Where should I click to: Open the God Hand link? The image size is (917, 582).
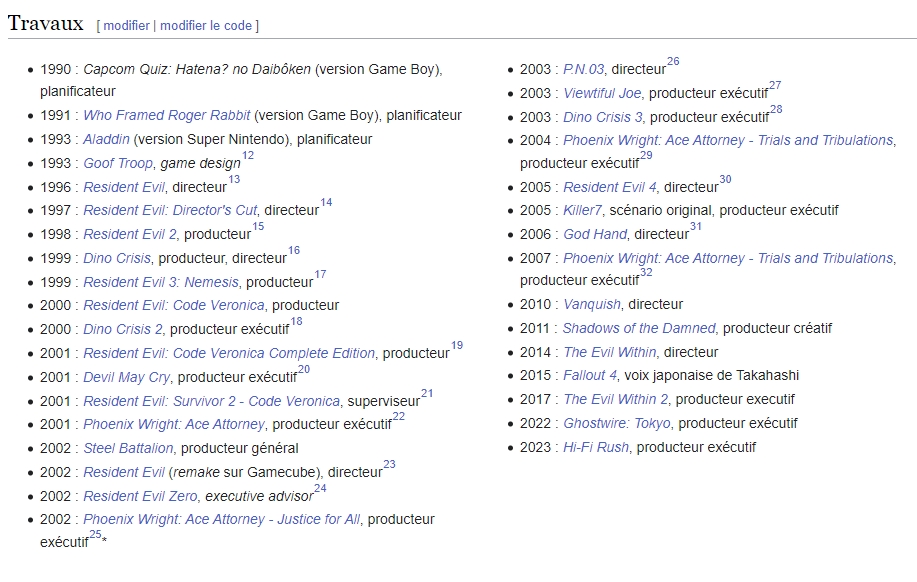pos(595,234)
